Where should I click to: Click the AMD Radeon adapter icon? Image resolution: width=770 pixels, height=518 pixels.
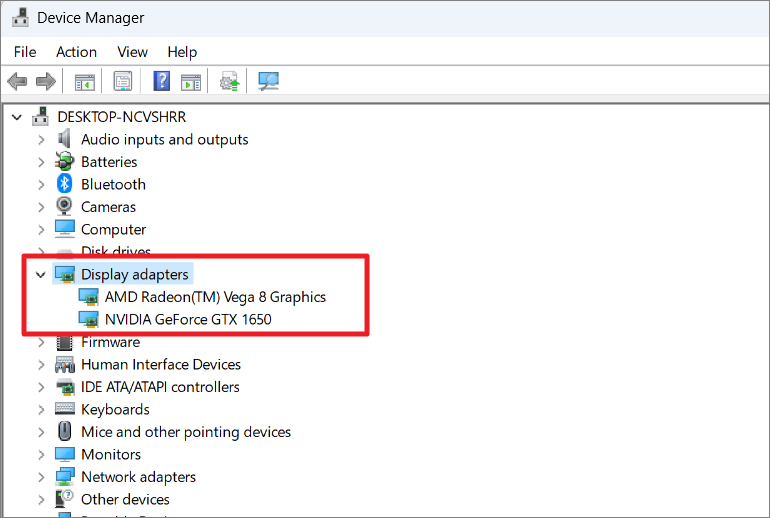88,297
